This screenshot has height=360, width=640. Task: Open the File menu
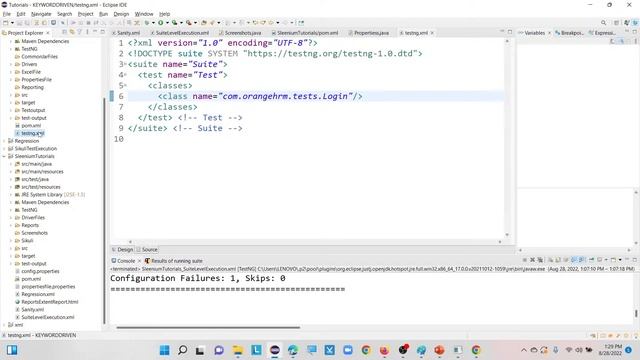[x=7, y=14]
